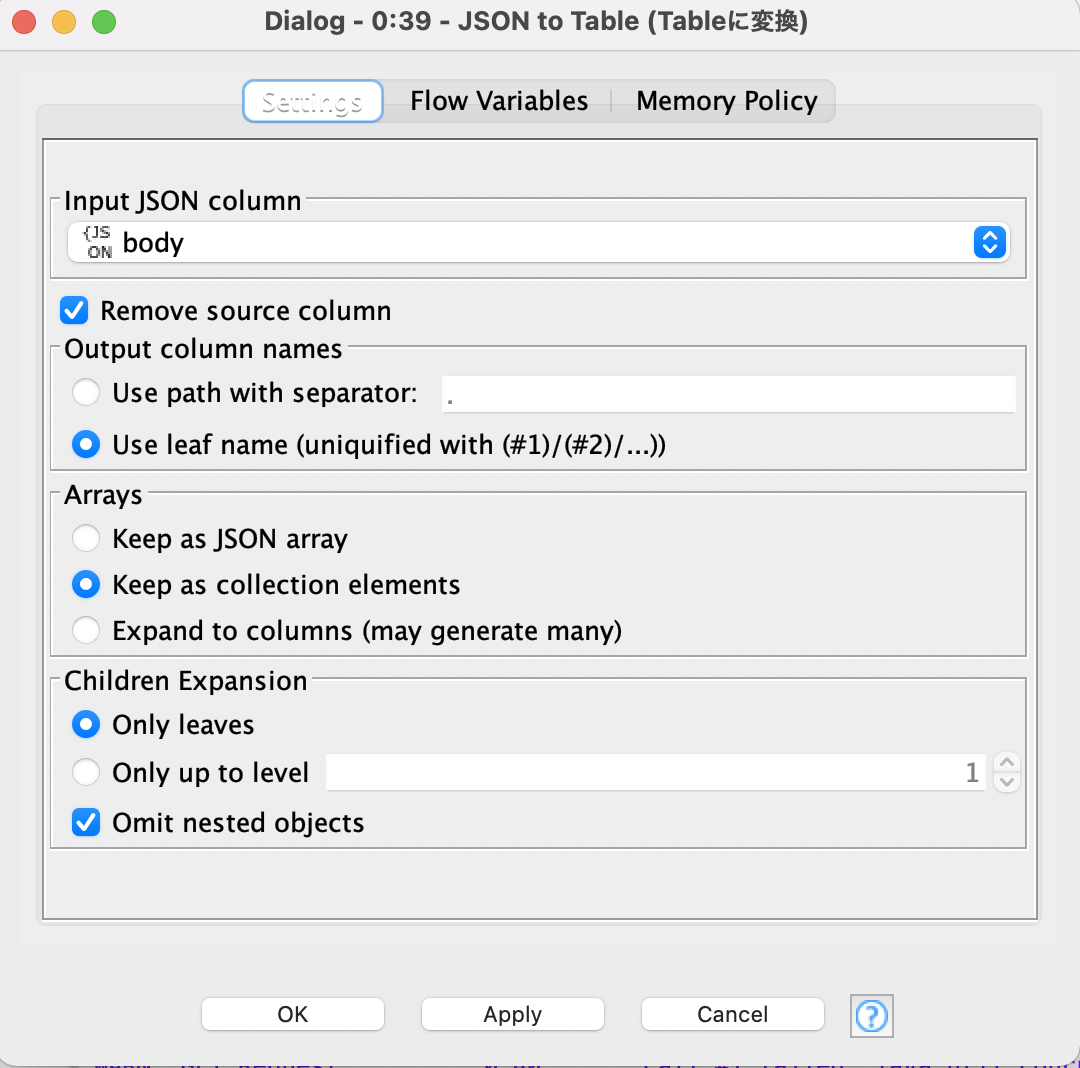Close the dialog with the red button
1080x1068 pixels.
[24, 22]
